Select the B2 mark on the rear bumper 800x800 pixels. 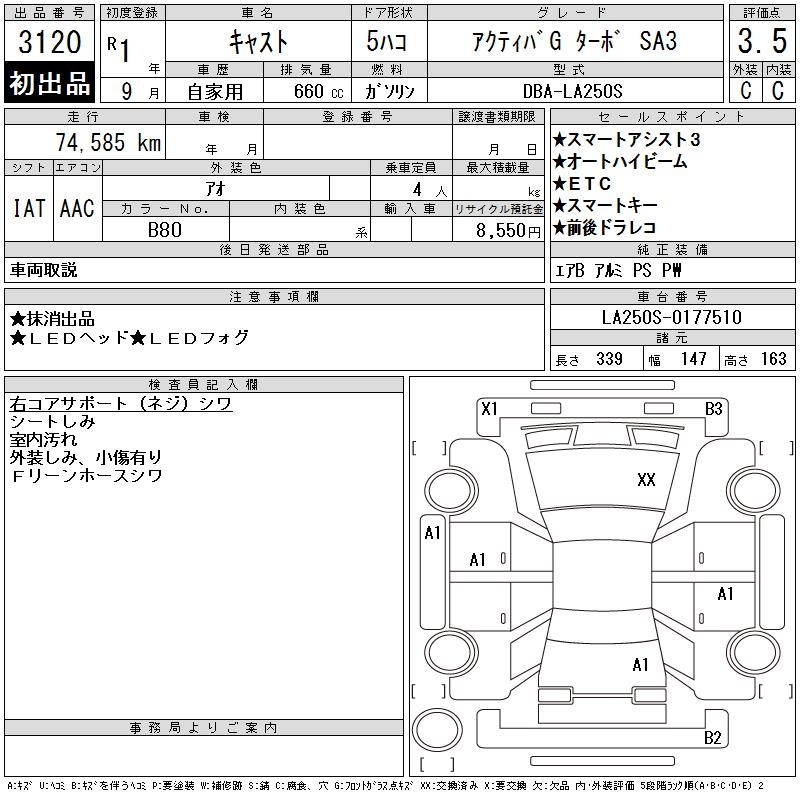(x=712, y=738)
